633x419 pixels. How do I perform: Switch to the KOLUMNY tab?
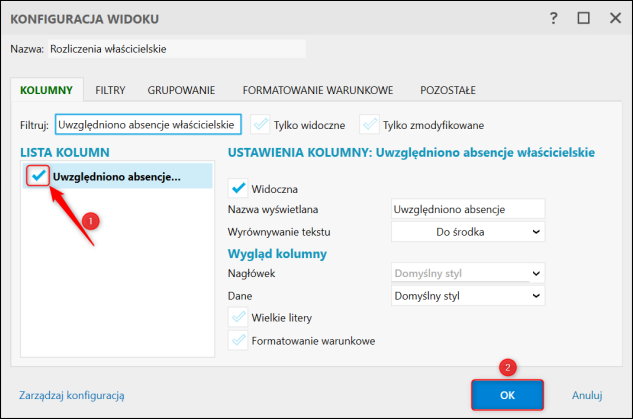pos(46,90)
